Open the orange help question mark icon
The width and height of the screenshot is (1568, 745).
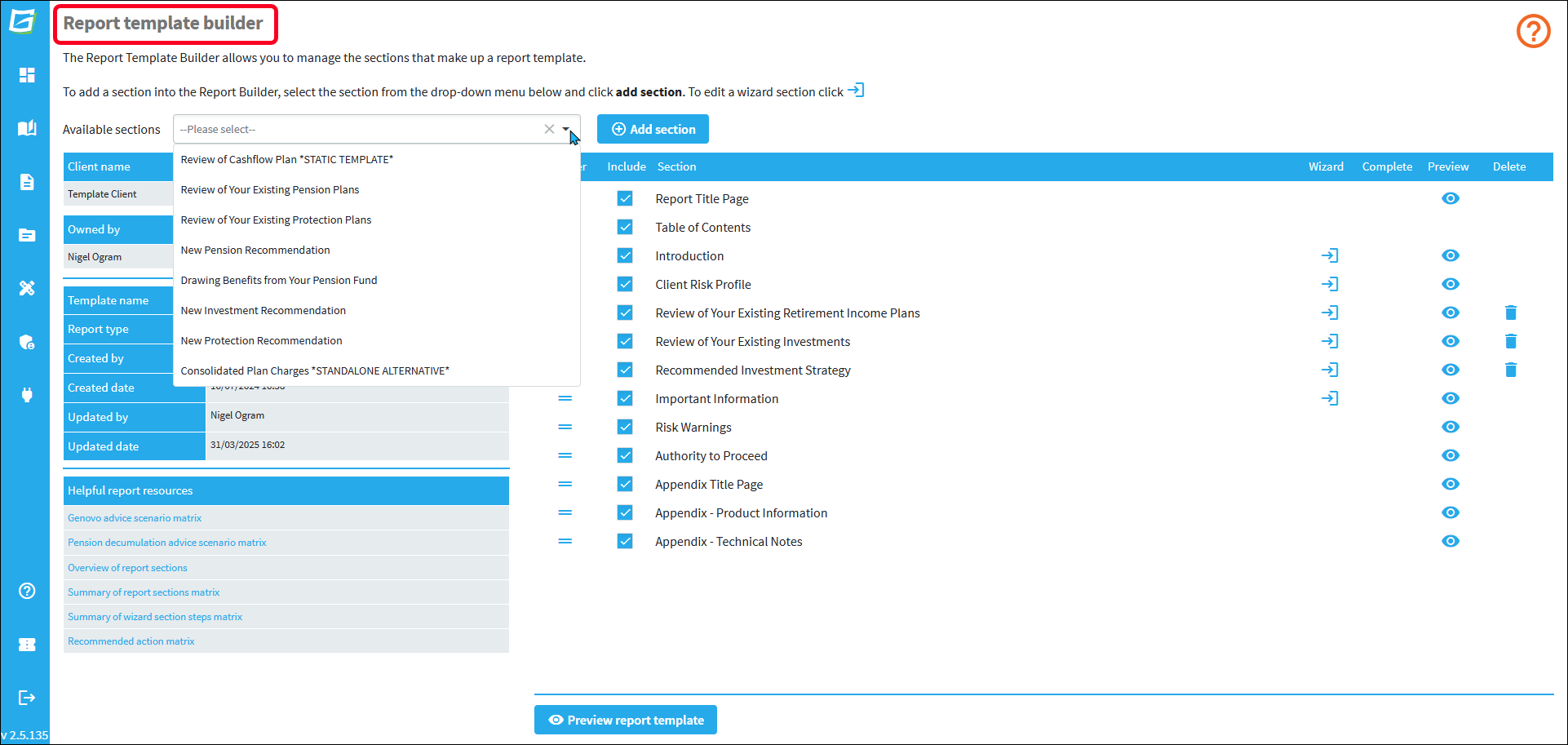click(1533, 32)
